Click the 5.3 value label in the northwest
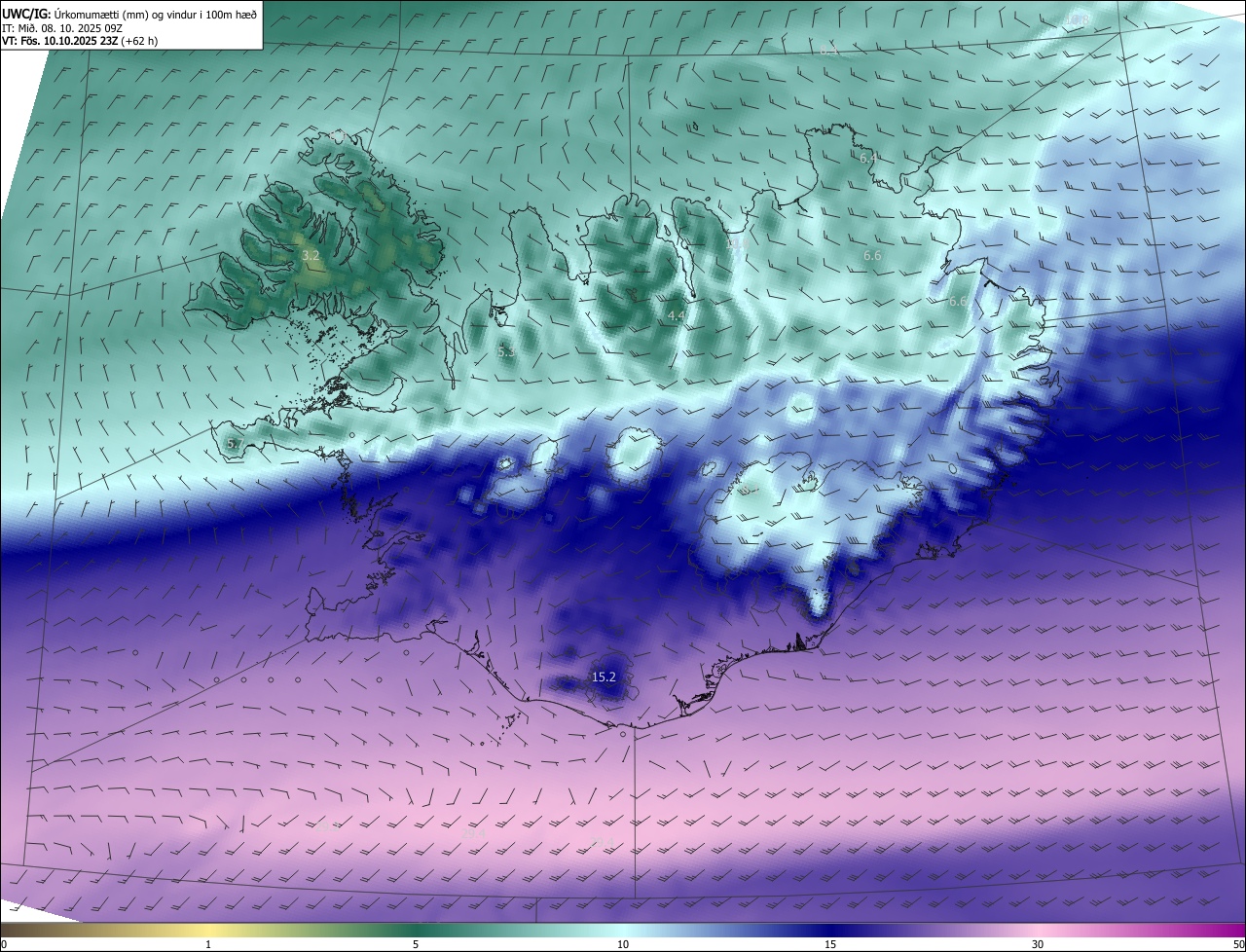The height and width of the screenshot is (952, 1246). click(x=506, y=352)
